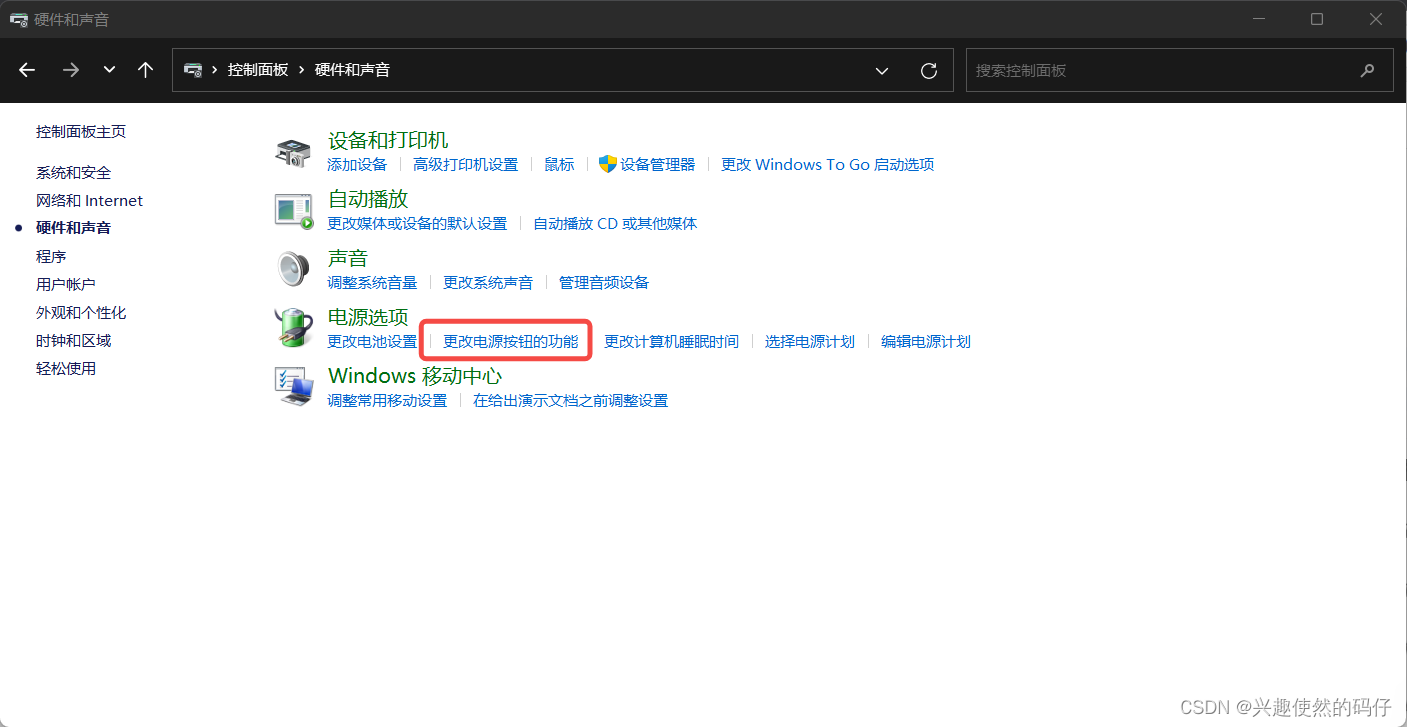The width and height of the screenshot is (1407, 727).
Task: Click the 声音 speaker icon
Action: 294,269
